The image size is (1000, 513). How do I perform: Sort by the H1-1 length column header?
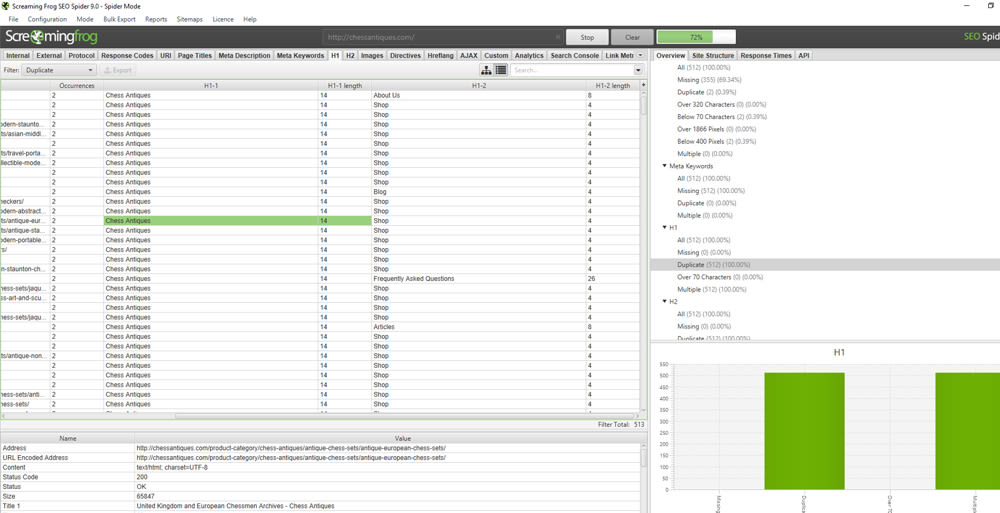pyautogui.click(x=344, y=86)
